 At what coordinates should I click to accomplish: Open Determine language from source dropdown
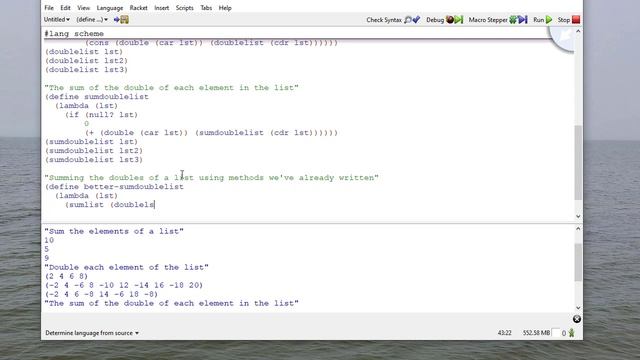coord(92,333)
